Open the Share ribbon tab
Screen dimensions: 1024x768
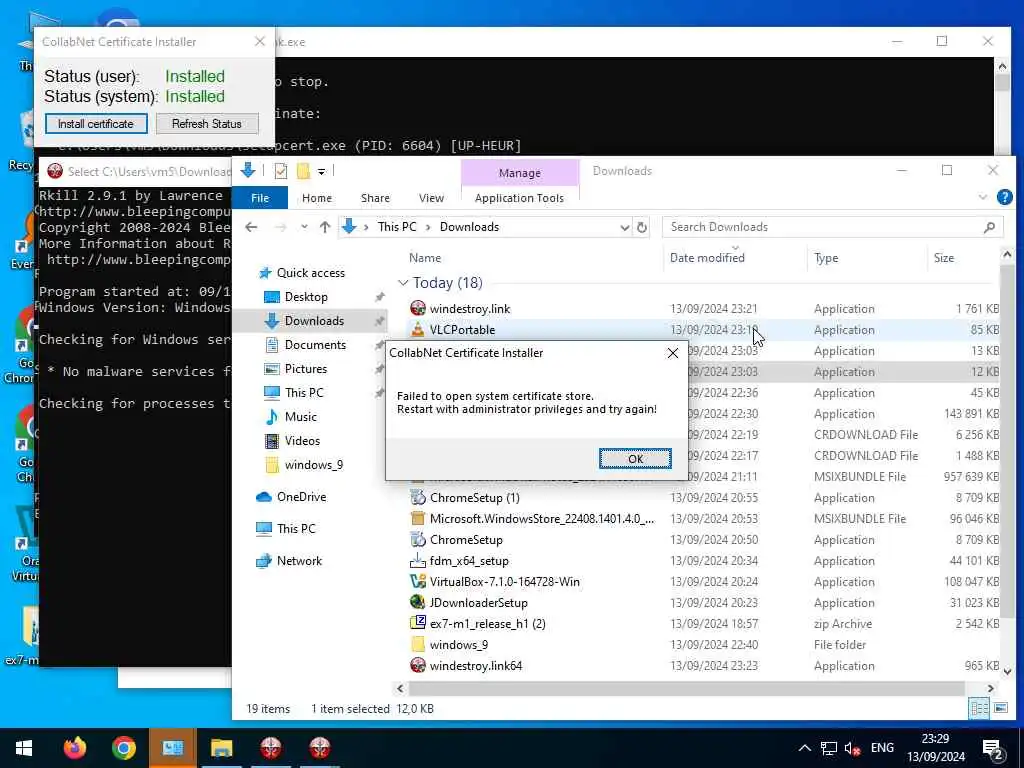pos(375,198)
